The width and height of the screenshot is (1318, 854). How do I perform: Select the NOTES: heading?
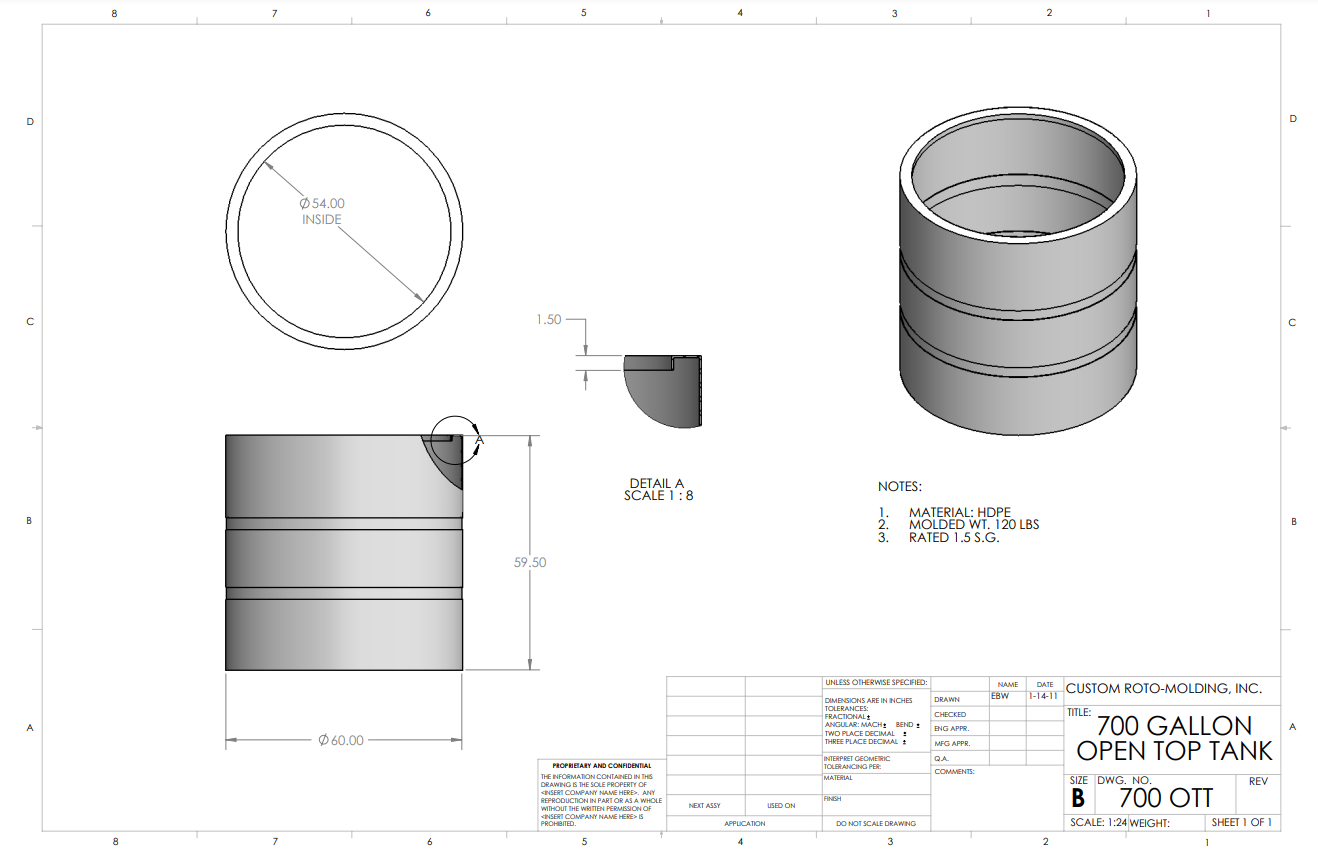(x=899, y=487)
